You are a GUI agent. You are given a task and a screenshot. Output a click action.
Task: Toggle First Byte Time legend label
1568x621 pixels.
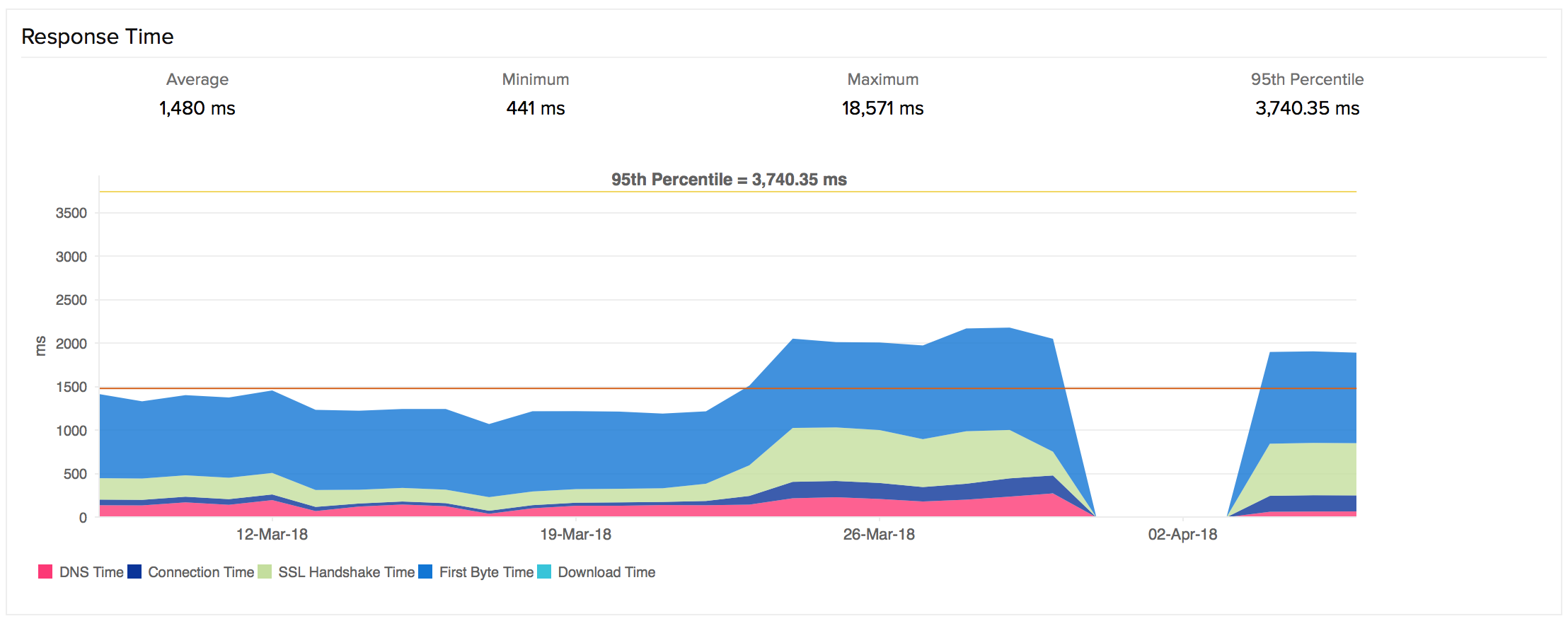[486, 572]
